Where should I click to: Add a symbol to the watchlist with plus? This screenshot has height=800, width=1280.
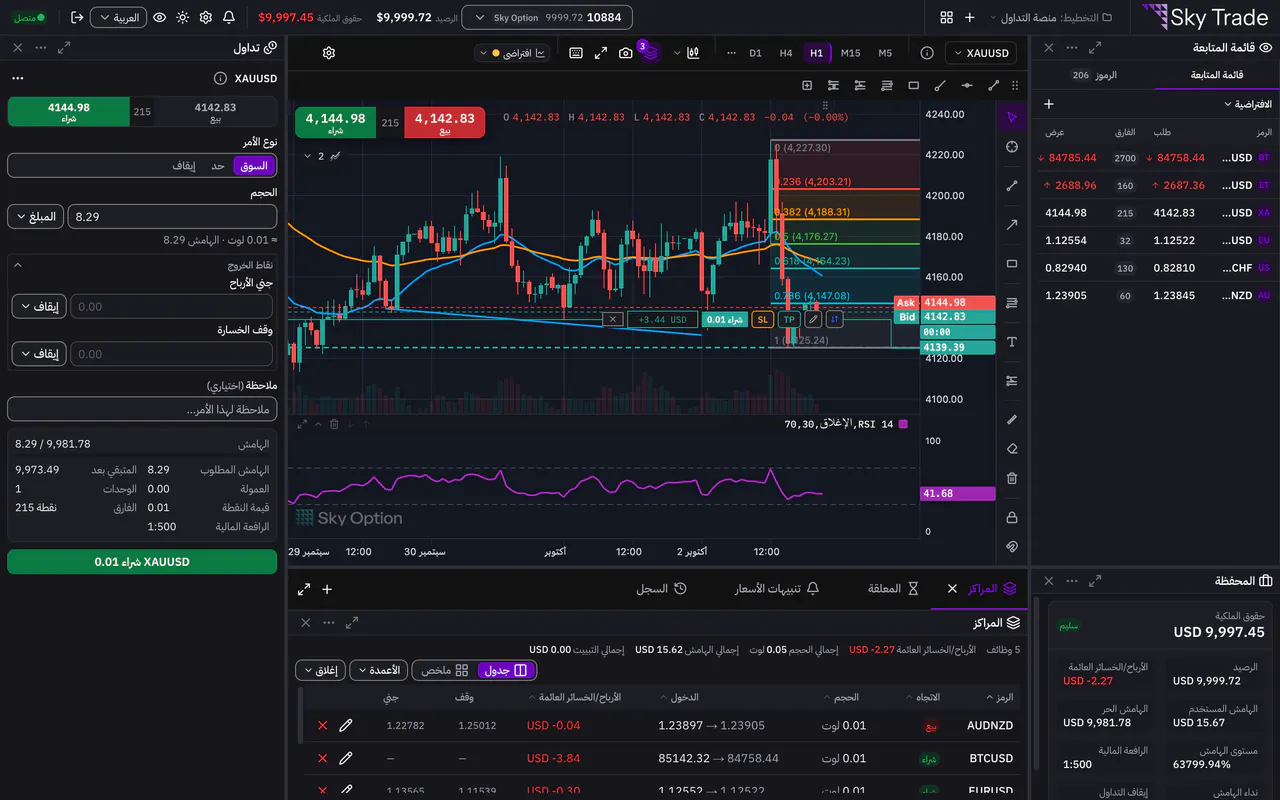(1048, 104)
